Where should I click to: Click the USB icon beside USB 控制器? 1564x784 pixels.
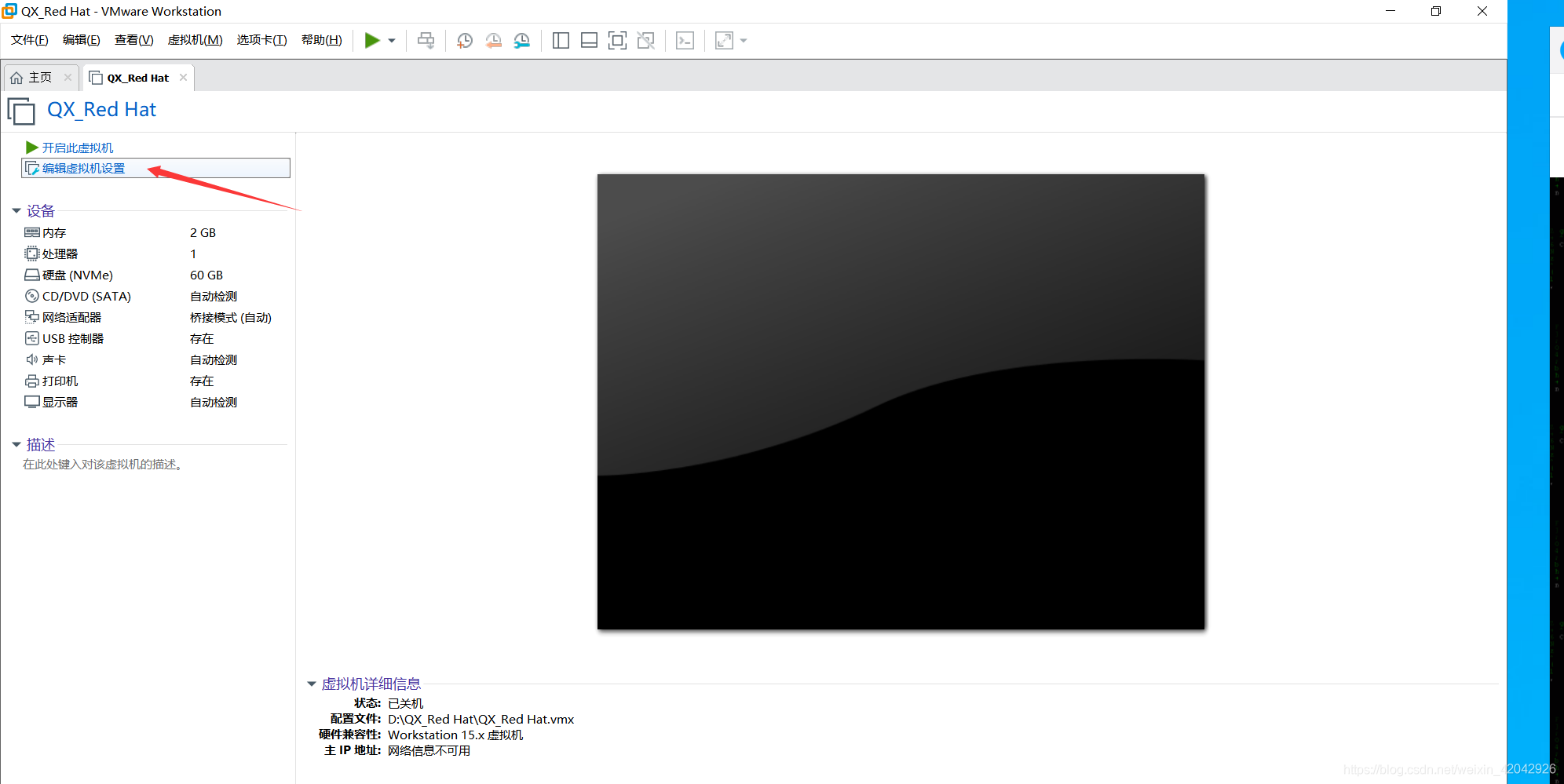[x=32, y=338]
